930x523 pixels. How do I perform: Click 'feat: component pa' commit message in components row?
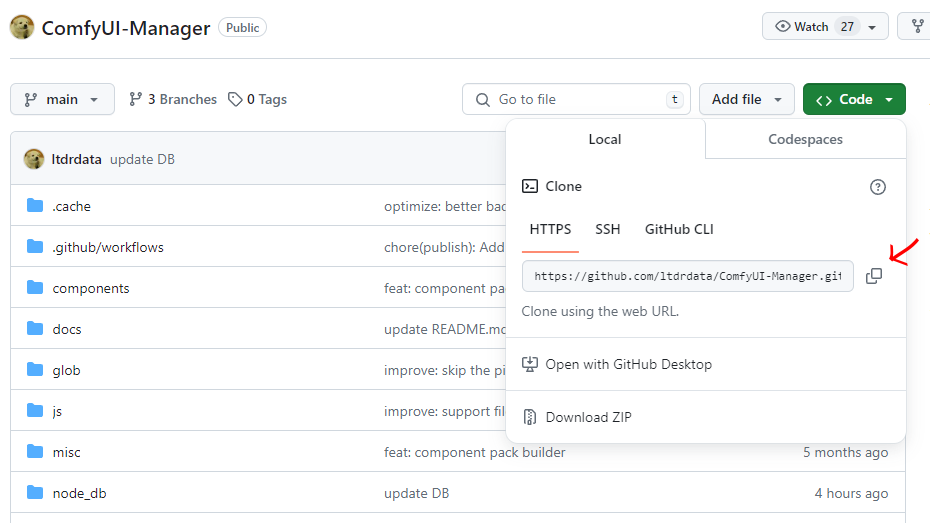click(445, 288)
